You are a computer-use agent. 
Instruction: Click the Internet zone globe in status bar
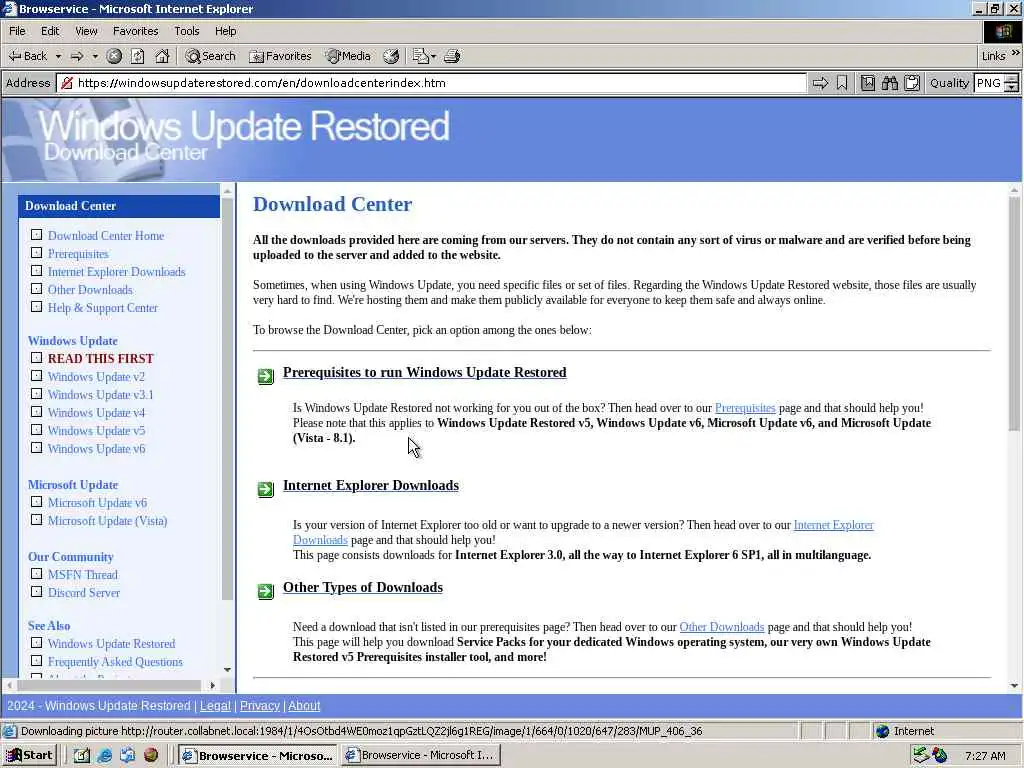(883, 731)
